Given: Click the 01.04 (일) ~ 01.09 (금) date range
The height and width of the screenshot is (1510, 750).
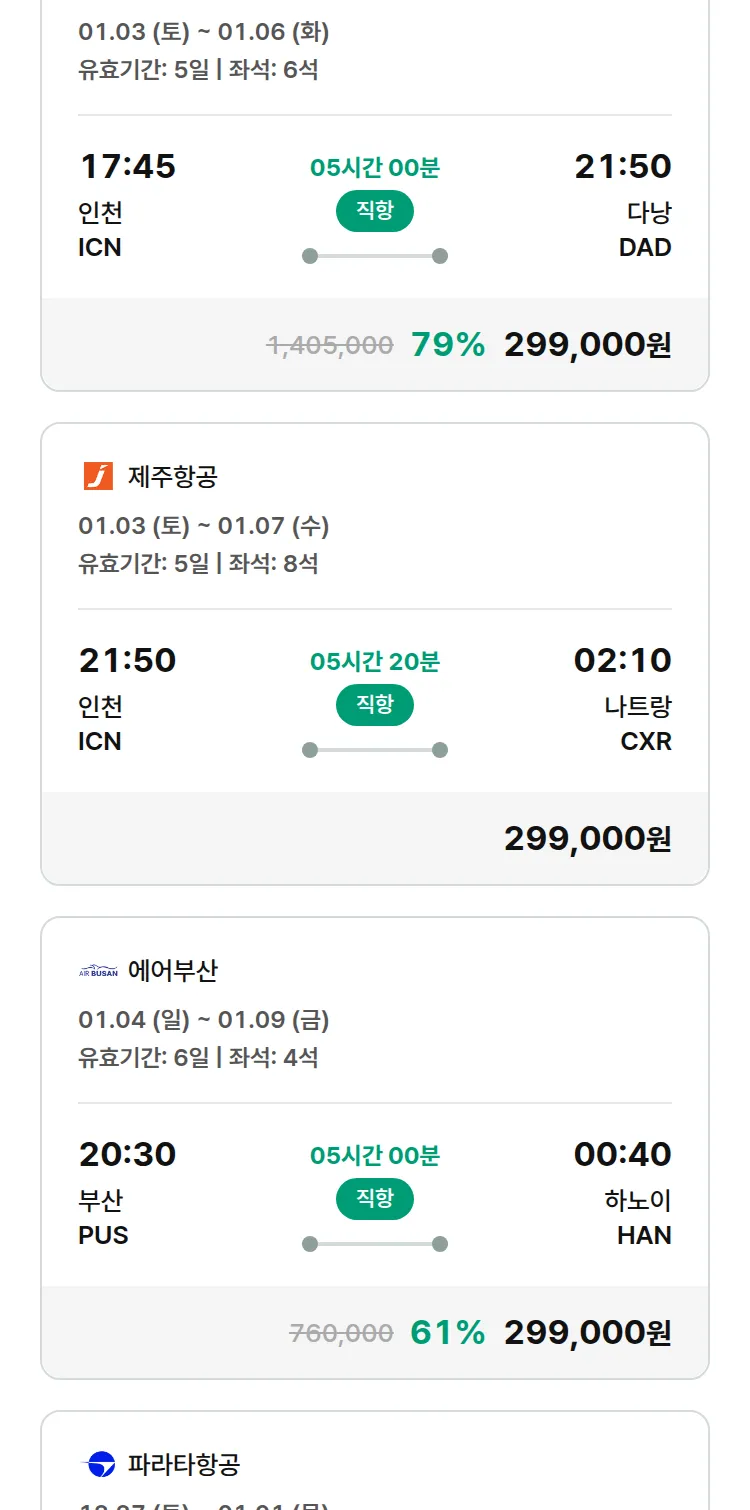Looking at the screenshot, I should pyautogui.click(x=204, y=1020).
